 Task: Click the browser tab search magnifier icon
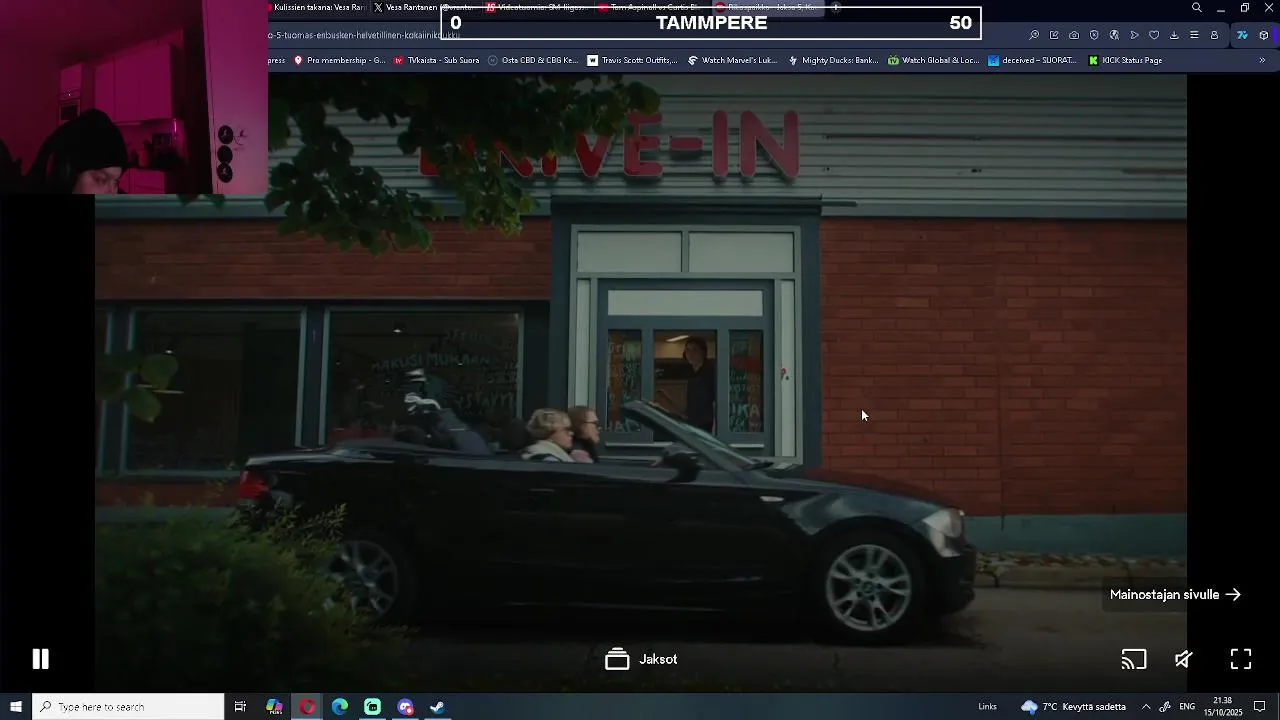[1197, 8]
